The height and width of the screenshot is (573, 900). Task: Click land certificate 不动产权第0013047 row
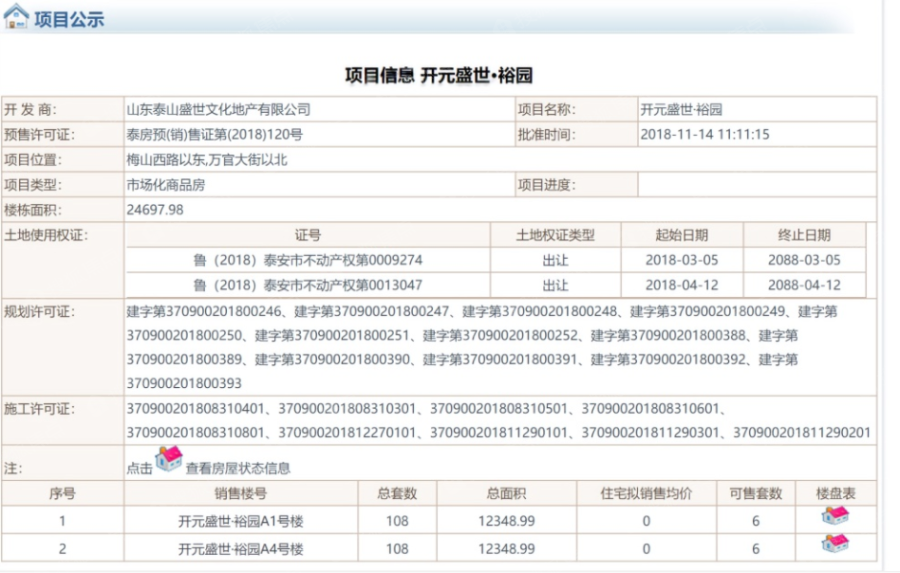307,285
